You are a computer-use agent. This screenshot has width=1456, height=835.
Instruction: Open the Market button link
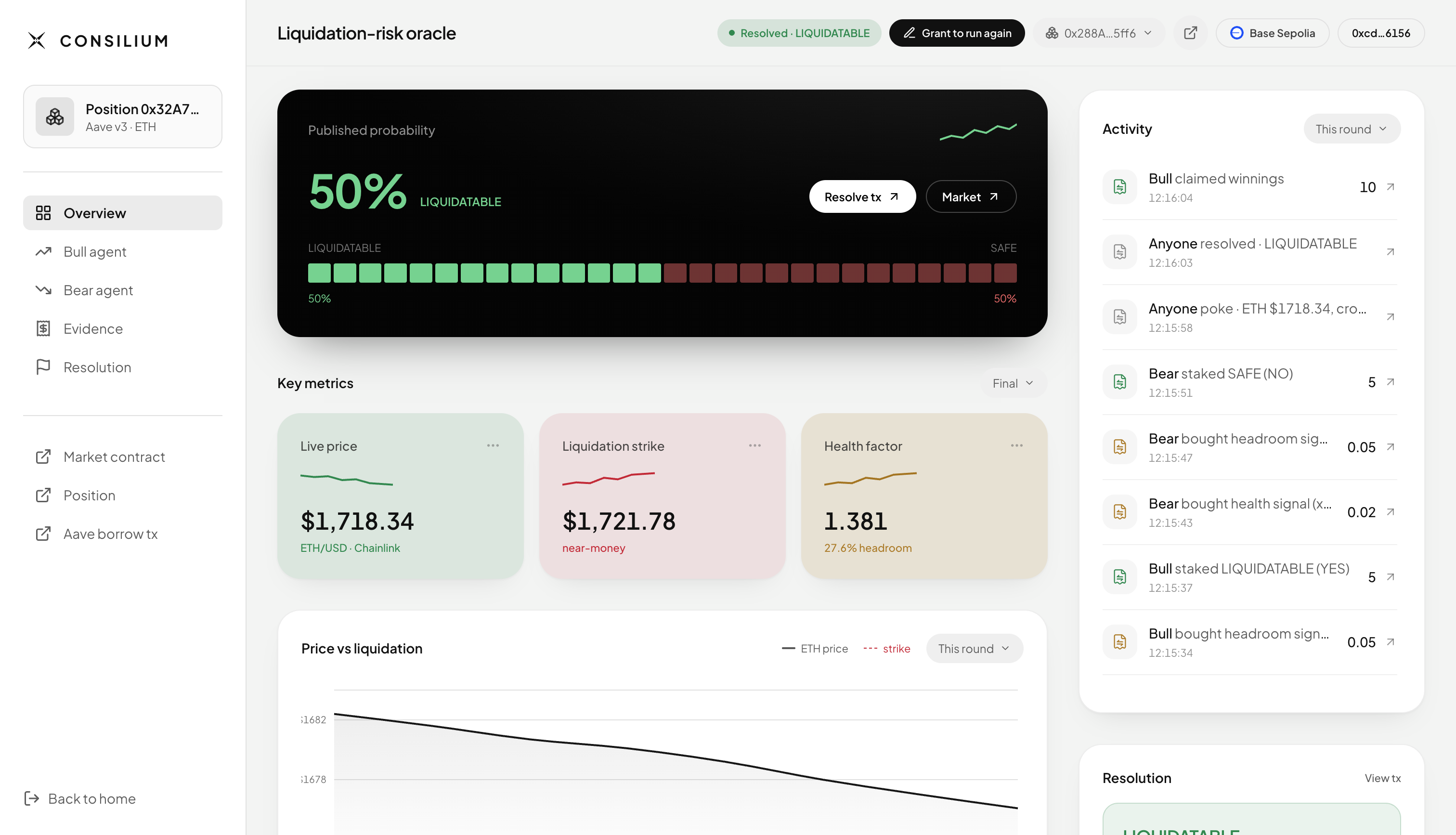coord(971,196)
